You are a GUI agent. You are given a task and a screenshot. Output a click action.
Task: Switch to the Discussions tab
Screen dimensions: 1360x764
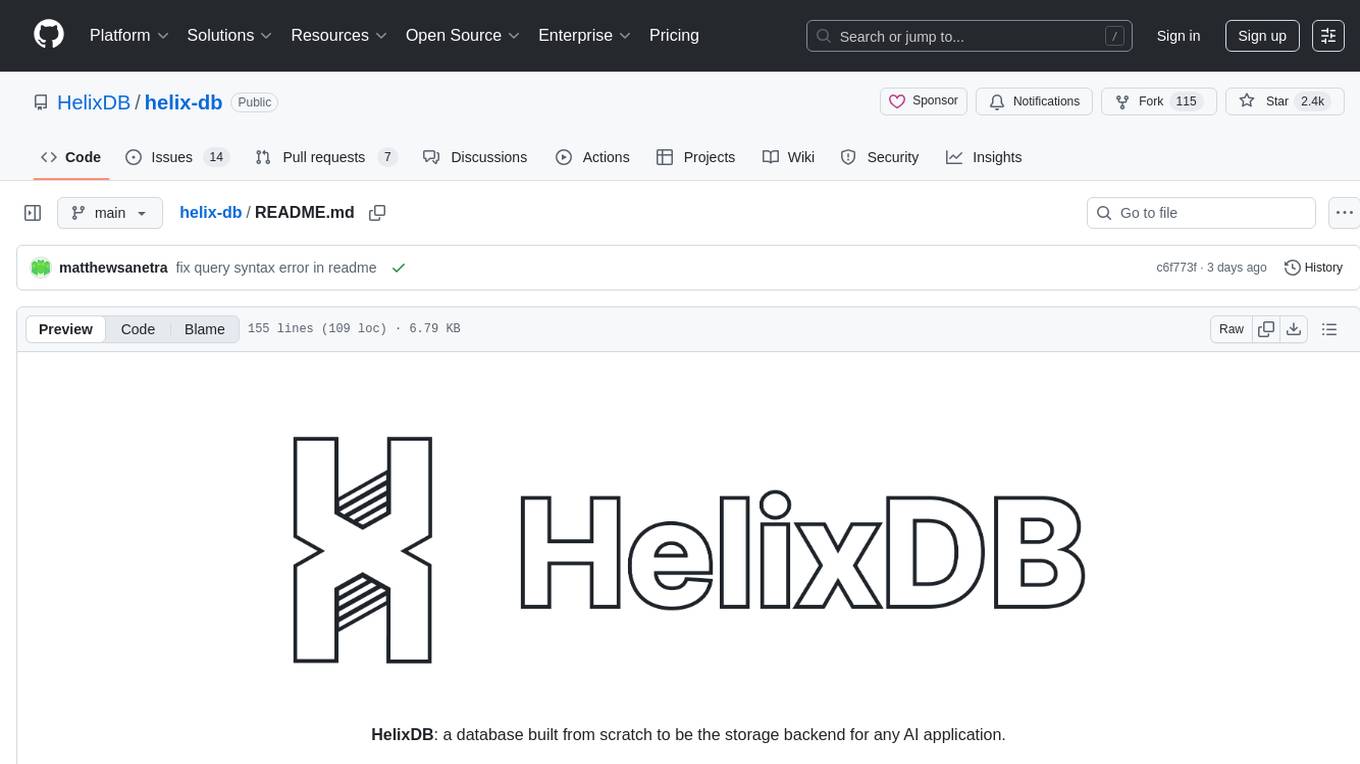pos(475,157)
